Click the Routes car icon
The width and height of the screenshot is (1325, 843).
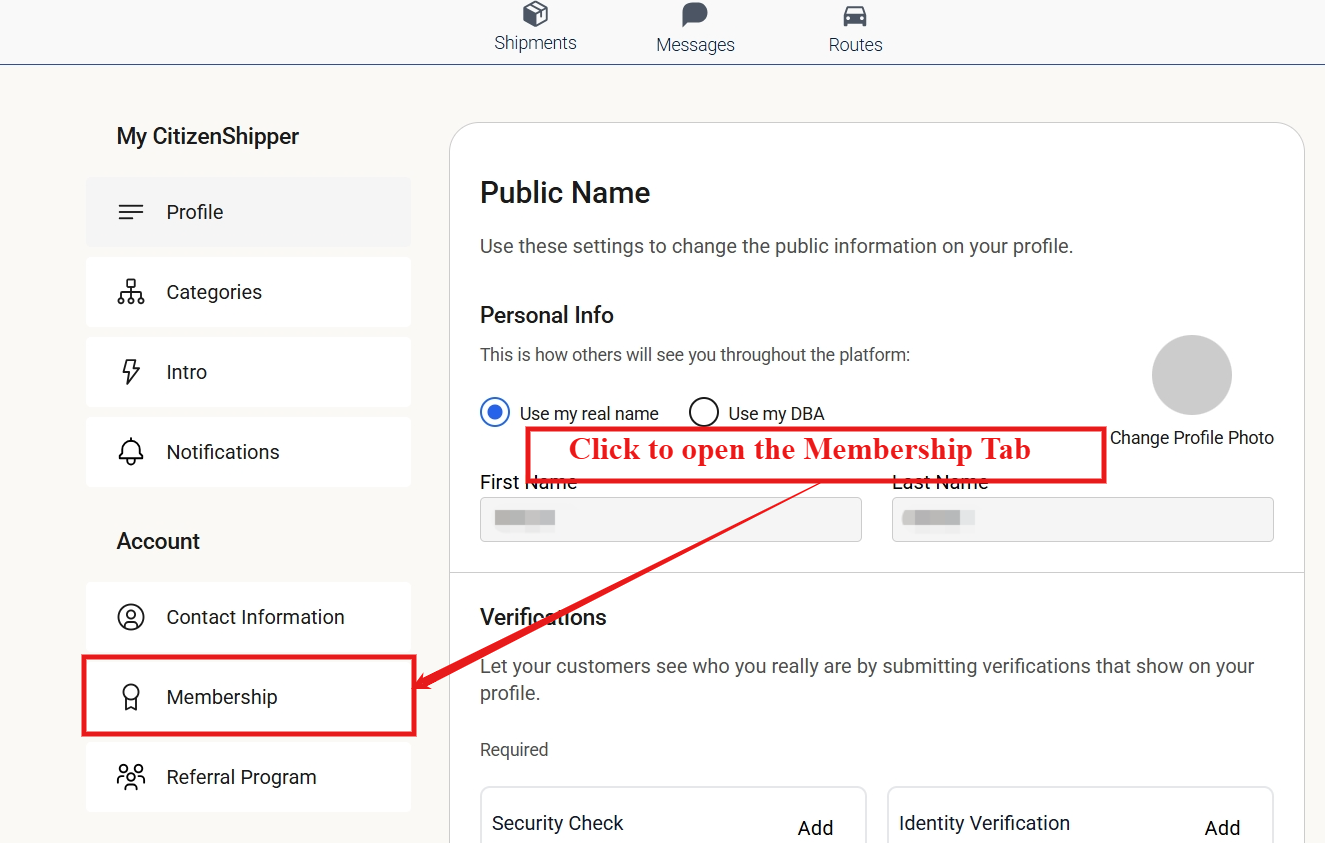855,16
